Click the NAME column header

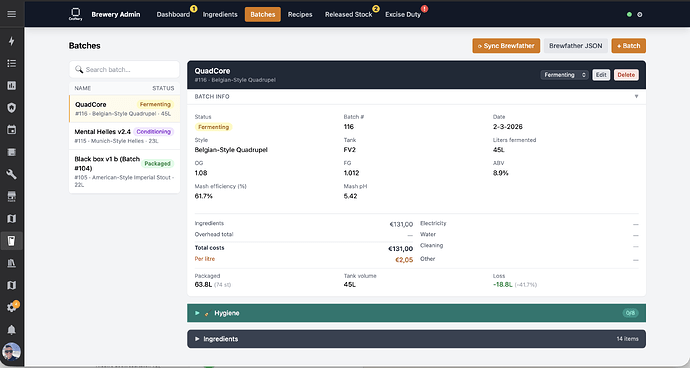83,88
